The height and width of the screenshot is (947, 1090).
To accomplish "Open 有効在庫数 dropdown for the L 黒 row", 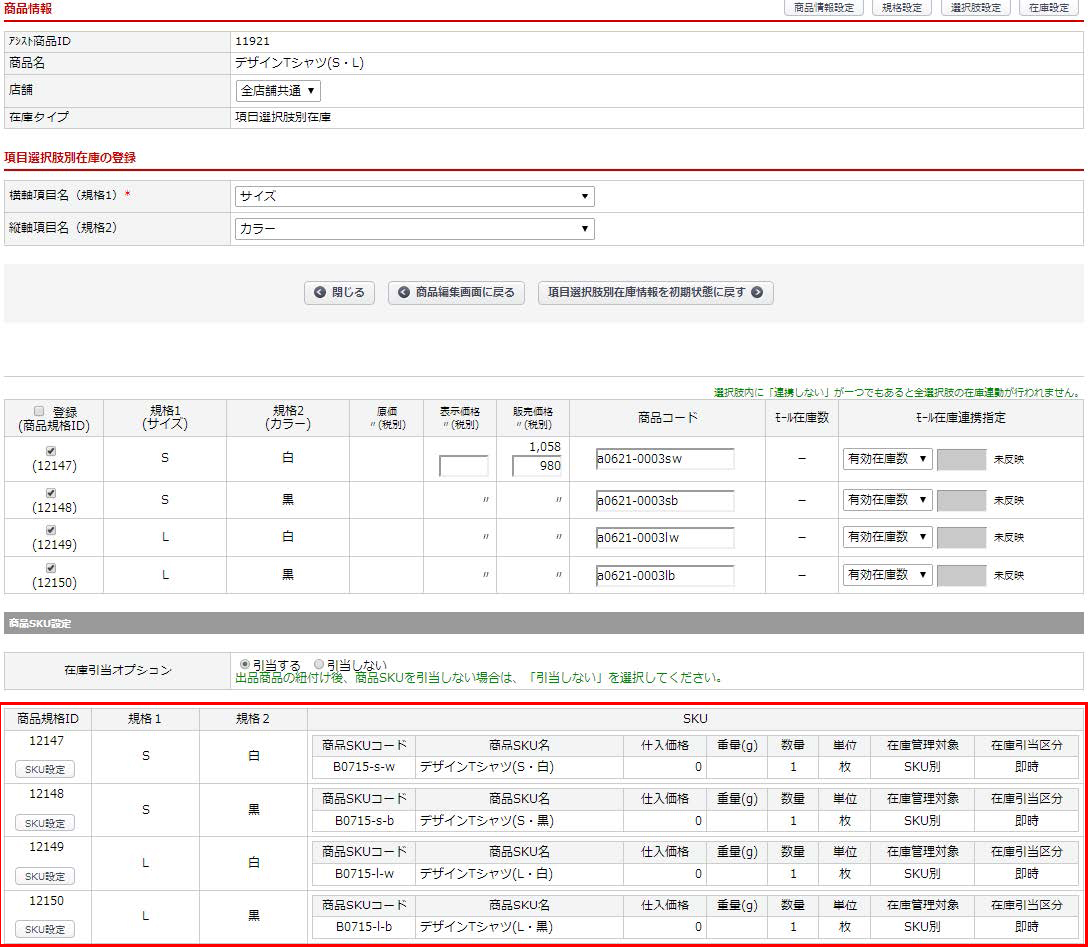I will click(887, 575).
